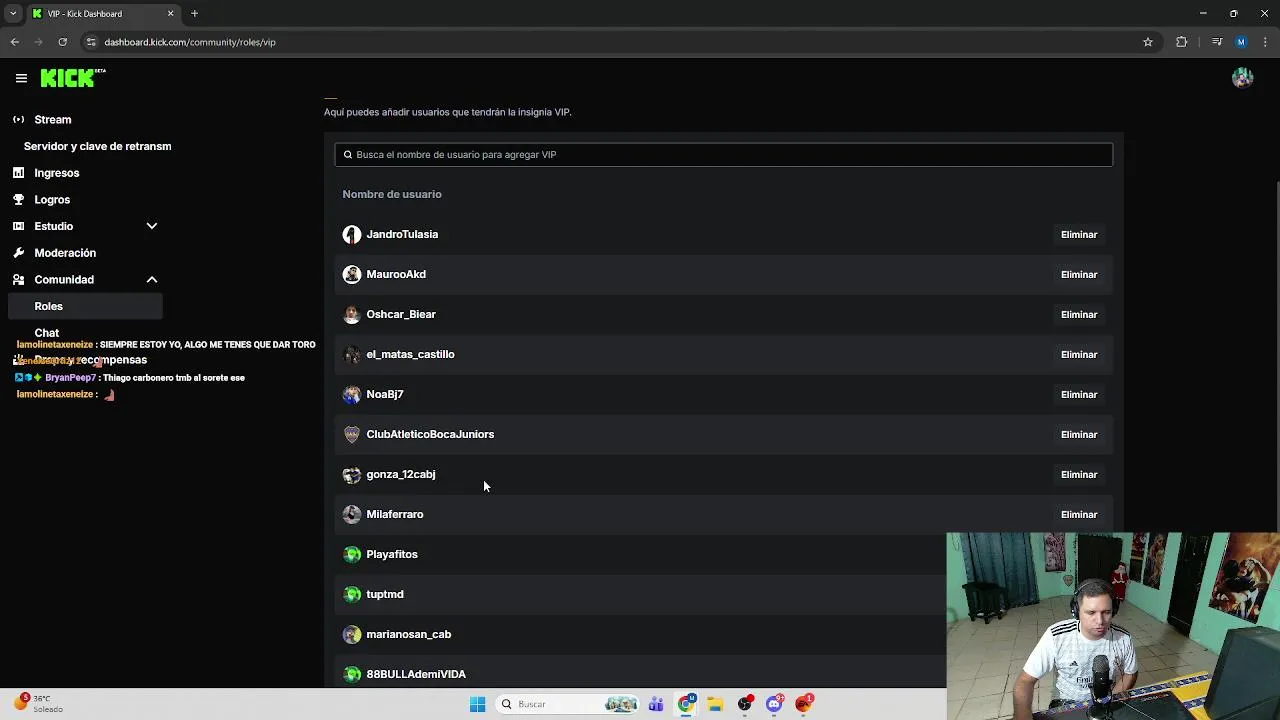Image resolution: width=1280 pixels, height=720 pixels.
Task: Click Oshcar_Biear's avatar
Action: (x=352, y=314)
